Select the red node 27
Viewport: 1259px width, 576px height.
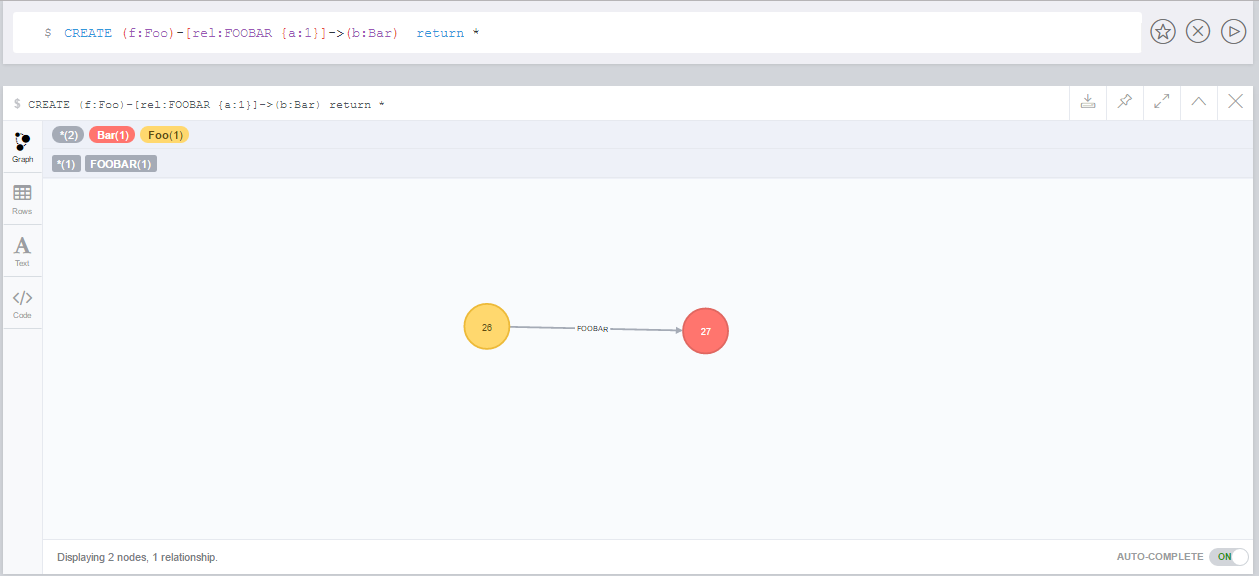[x=705, y=330]
